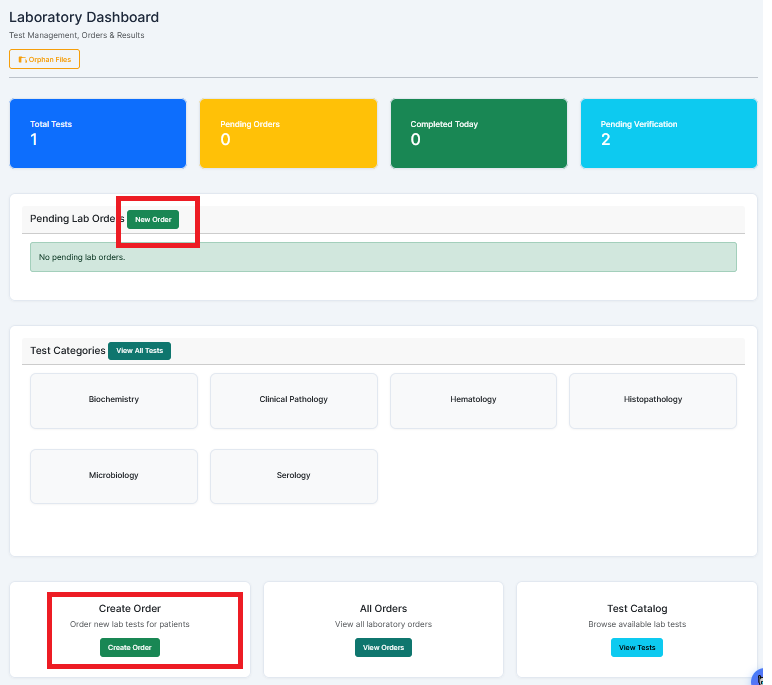The width and height of the screenshot is (772, 685).
Task: Select the Serology category card
Action: [294, 476]
